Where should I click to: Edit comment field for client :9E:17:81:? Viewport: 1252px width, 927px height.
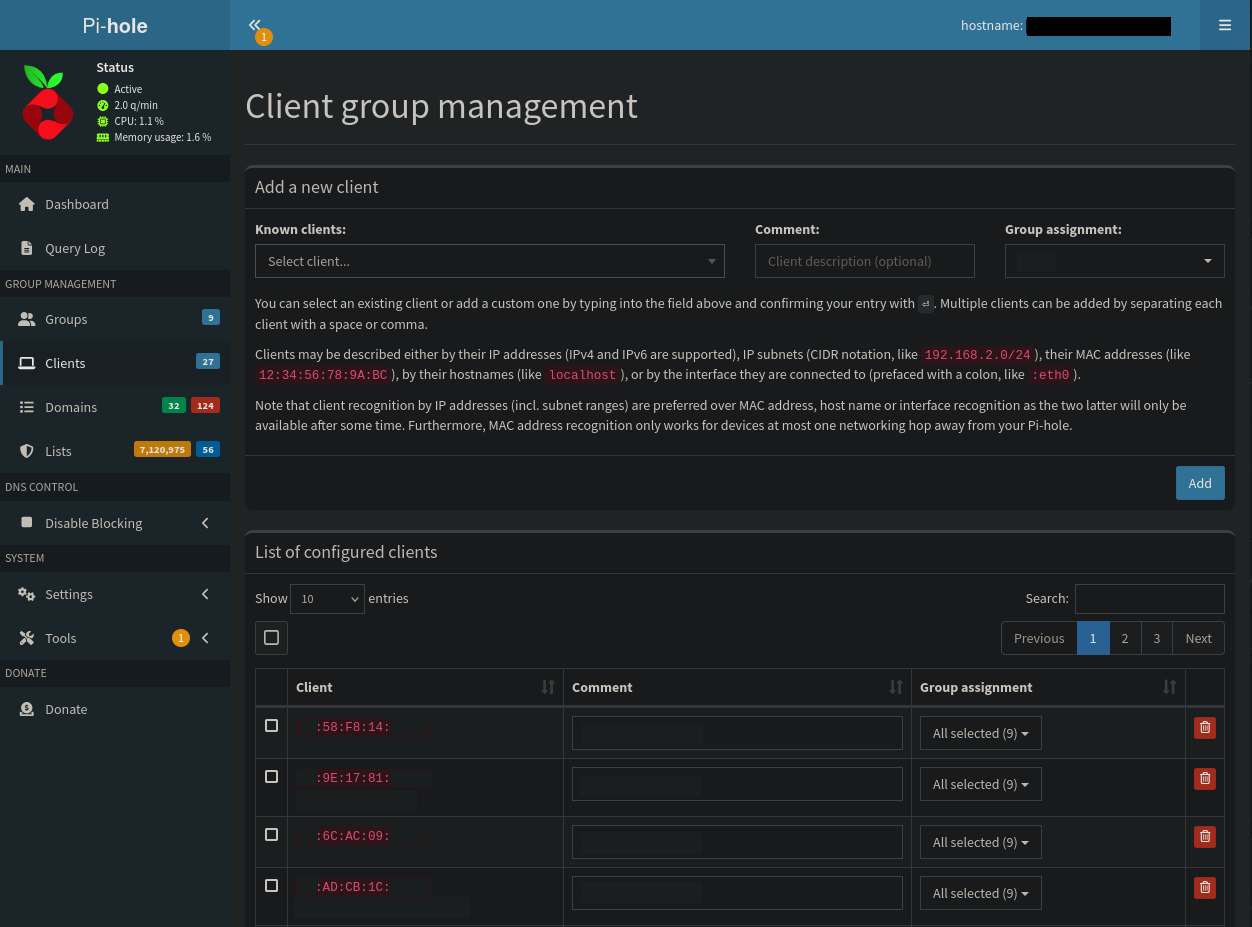[737, 784]
